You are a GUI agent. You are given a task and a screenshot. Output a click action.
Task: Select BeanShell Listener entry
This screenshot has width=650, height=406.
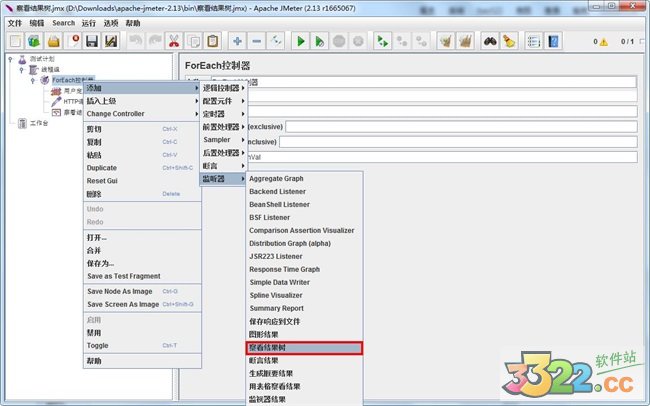[x=304, y=204]
